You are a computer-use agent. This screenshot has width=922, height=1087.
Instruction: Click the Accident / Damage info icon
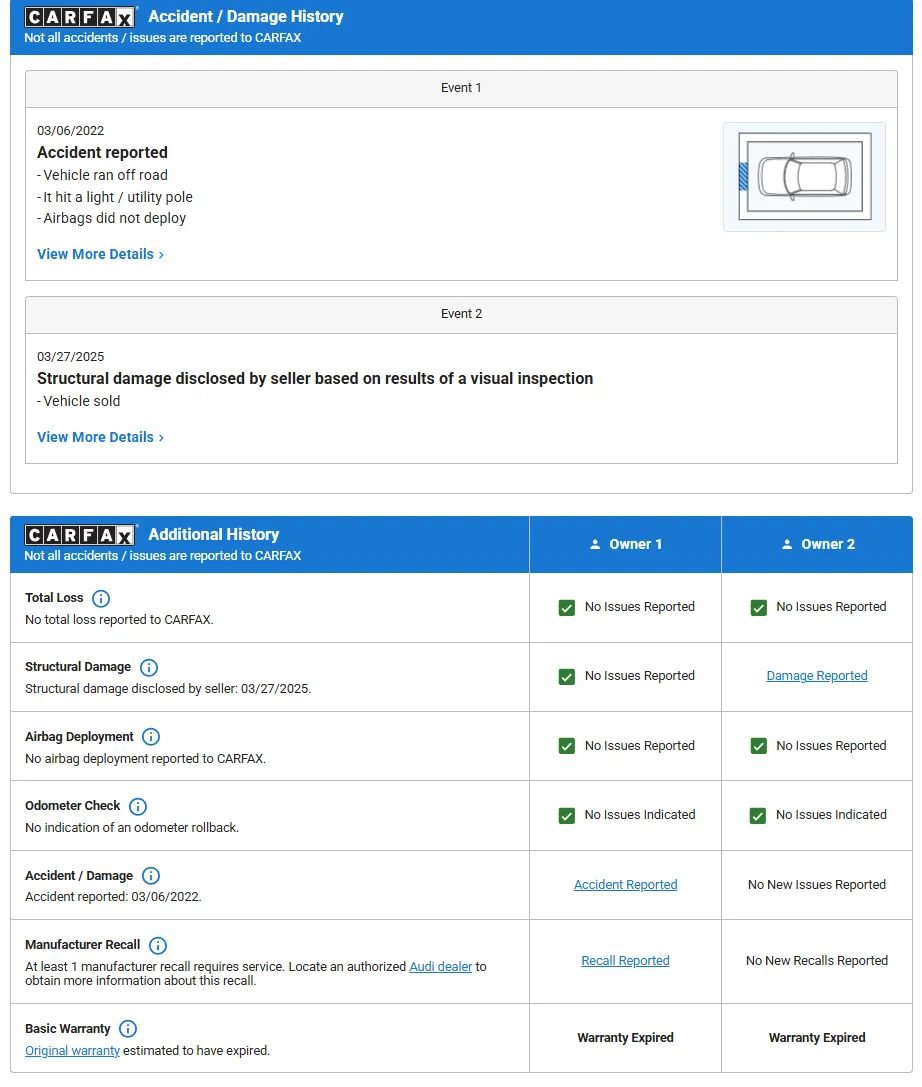(151, 876)
